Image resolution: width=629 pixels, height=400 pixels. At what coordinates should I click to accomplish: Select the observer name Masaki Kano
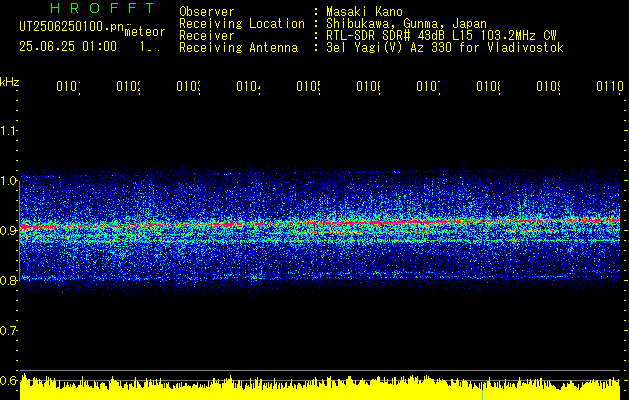[x=364, y=11]
